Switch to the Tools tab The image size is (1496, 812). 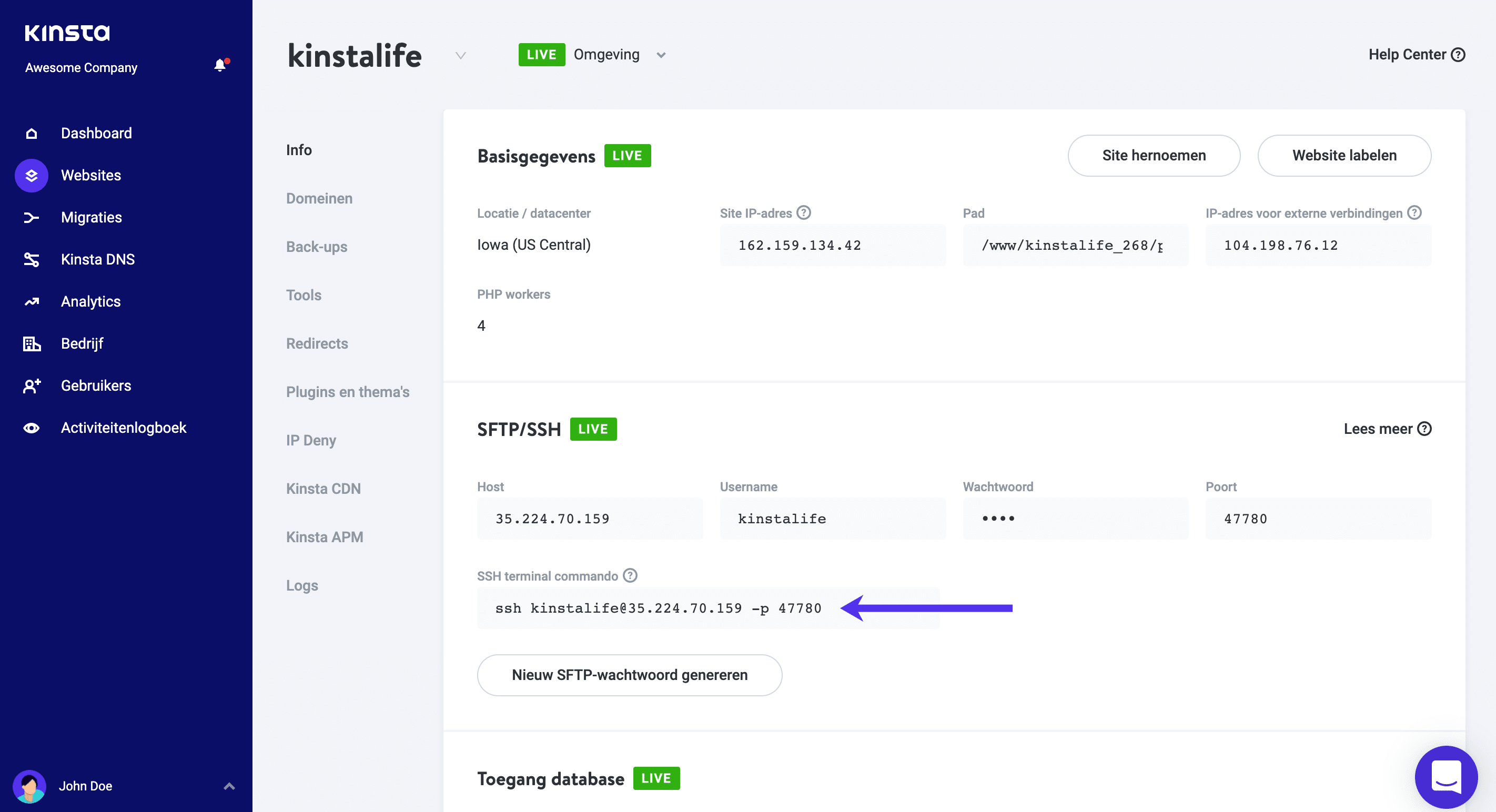coord(304,296)
